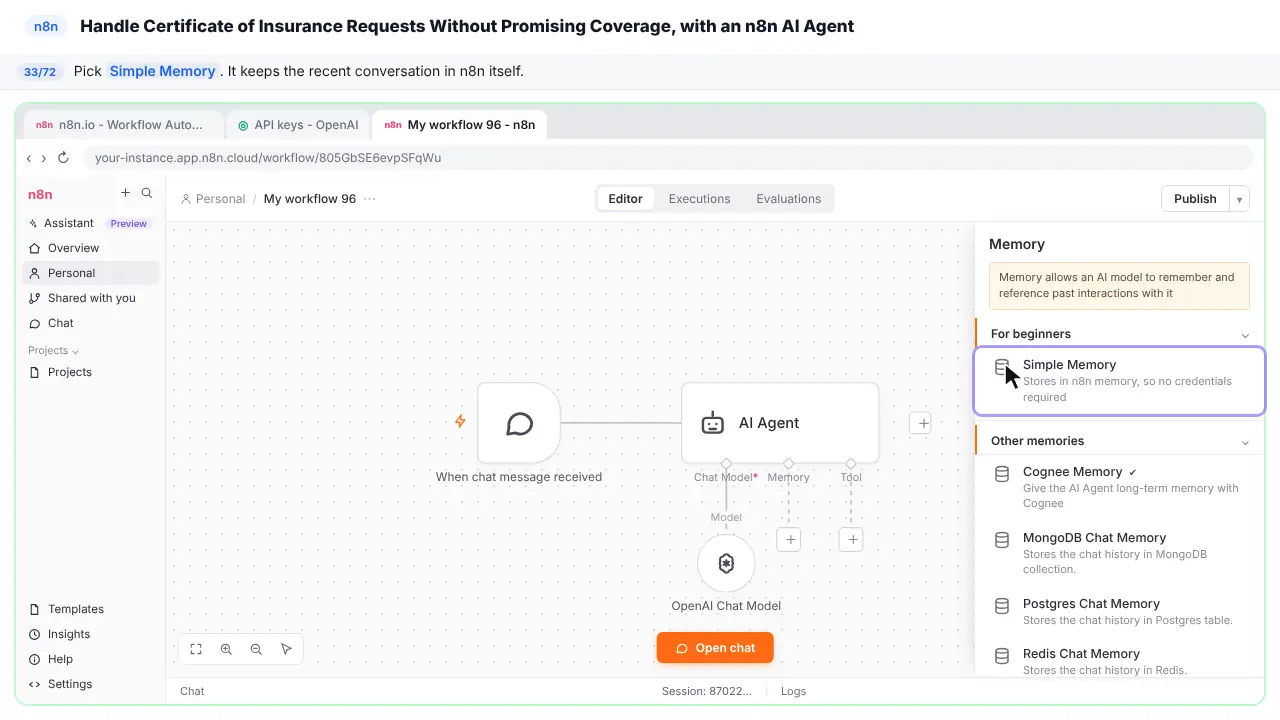Collapse the For beginners section
This screenshot has height=720, width=1280.
pos(1245,335)
